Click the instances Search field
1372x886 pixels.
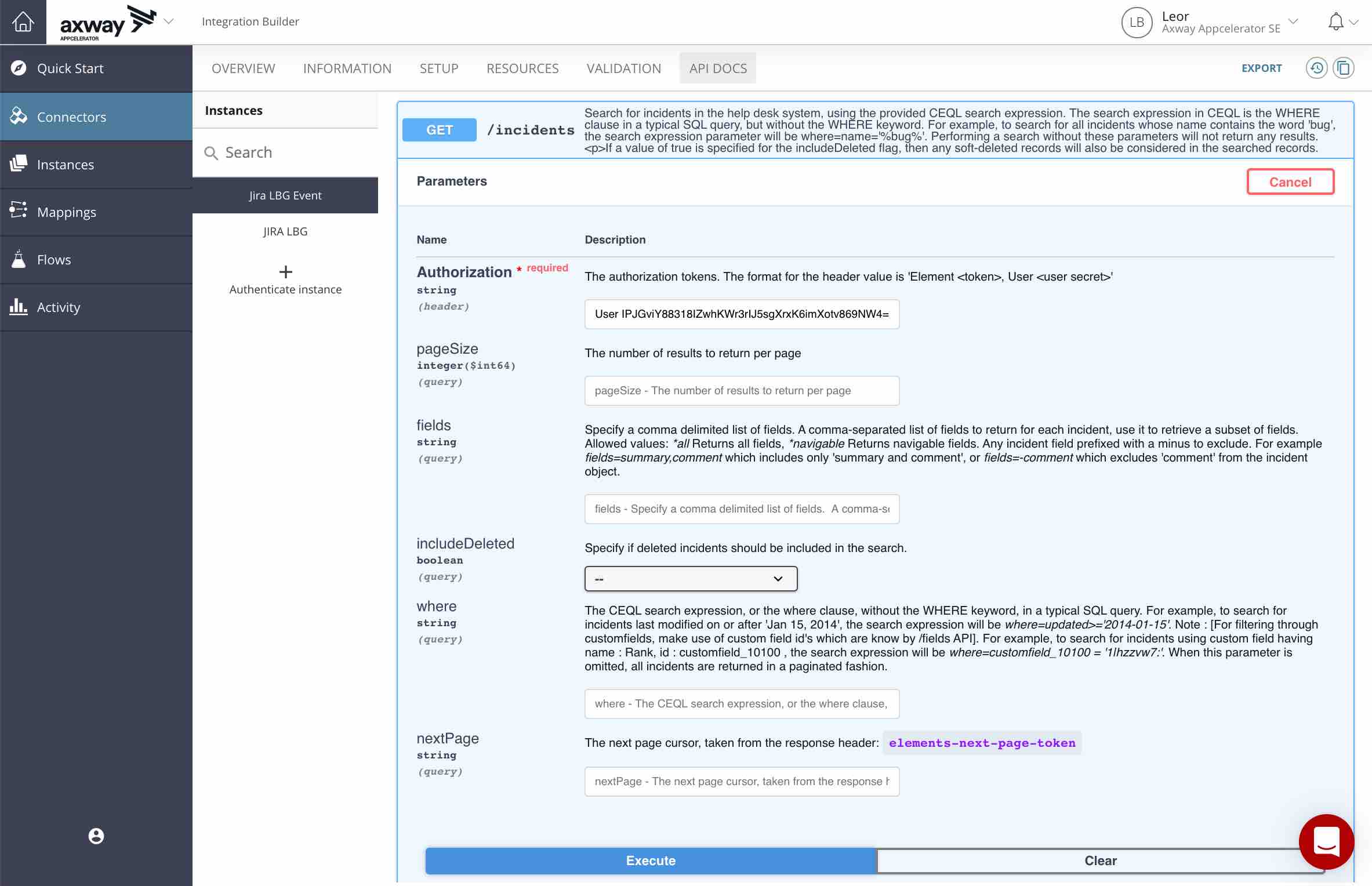pos(285,152)
